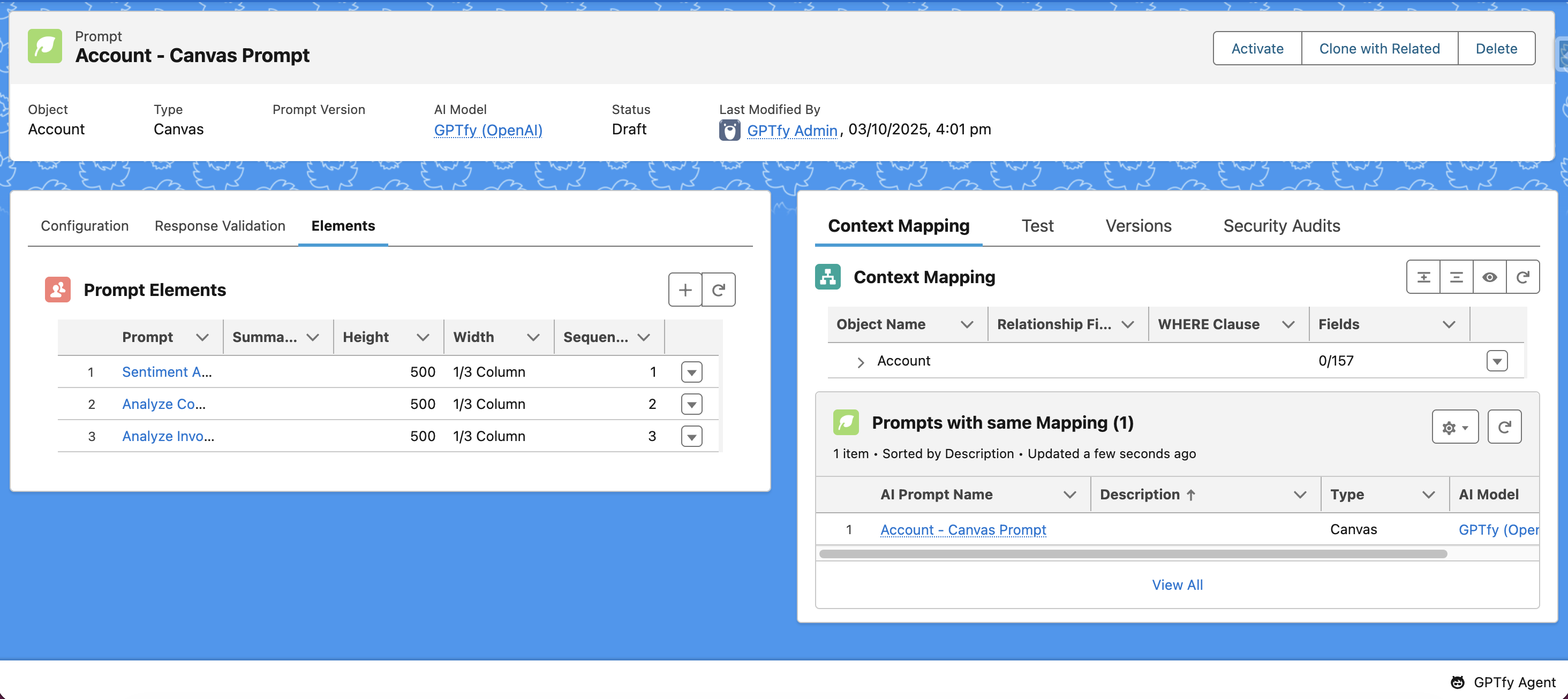The image size is (1568, 699).
Task: Open the Security Audits tab
Action: pyautogui.click(x=1281, y=226)
